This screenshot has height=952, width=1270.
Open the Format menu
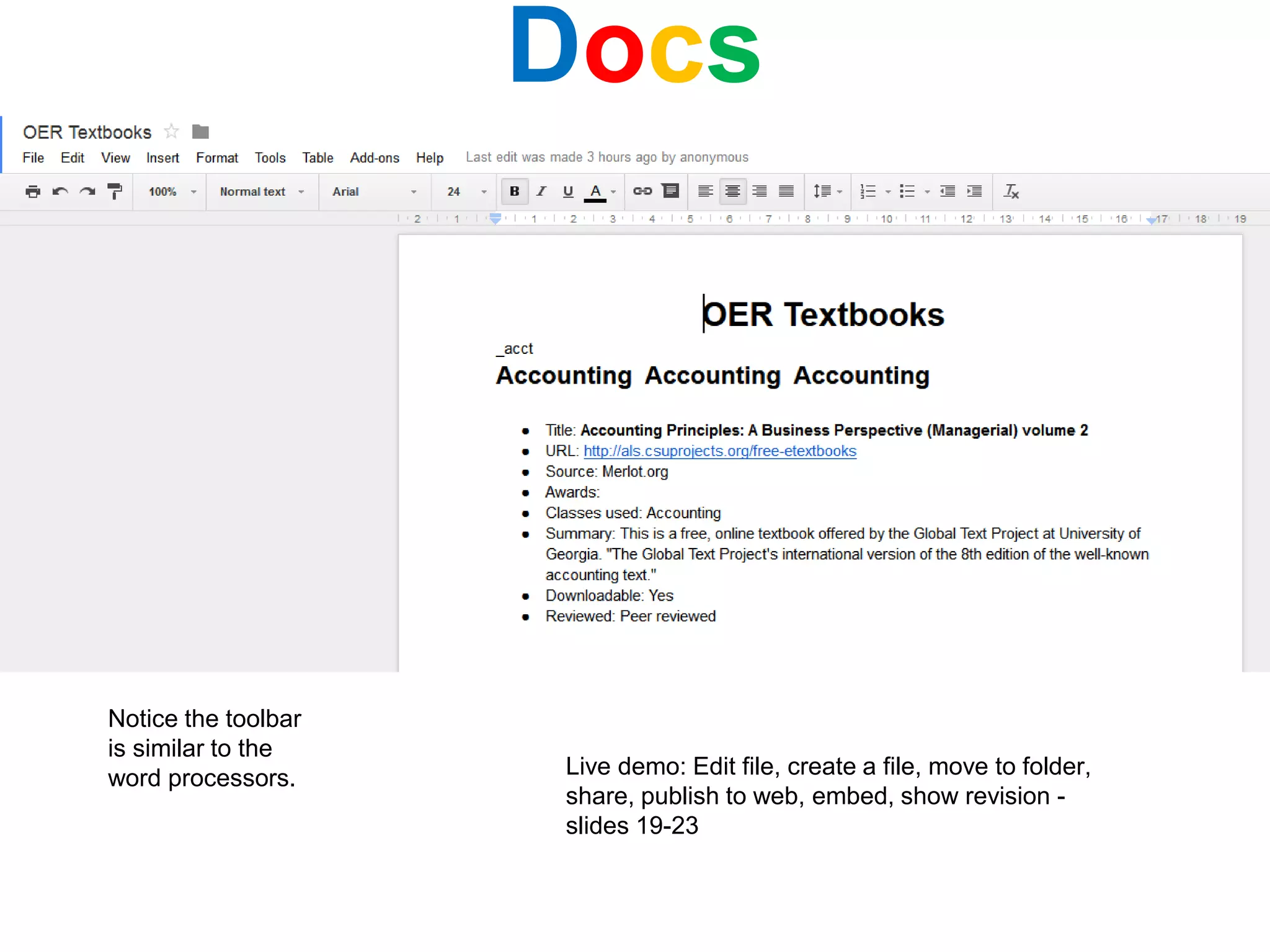(x=217, y=158)
